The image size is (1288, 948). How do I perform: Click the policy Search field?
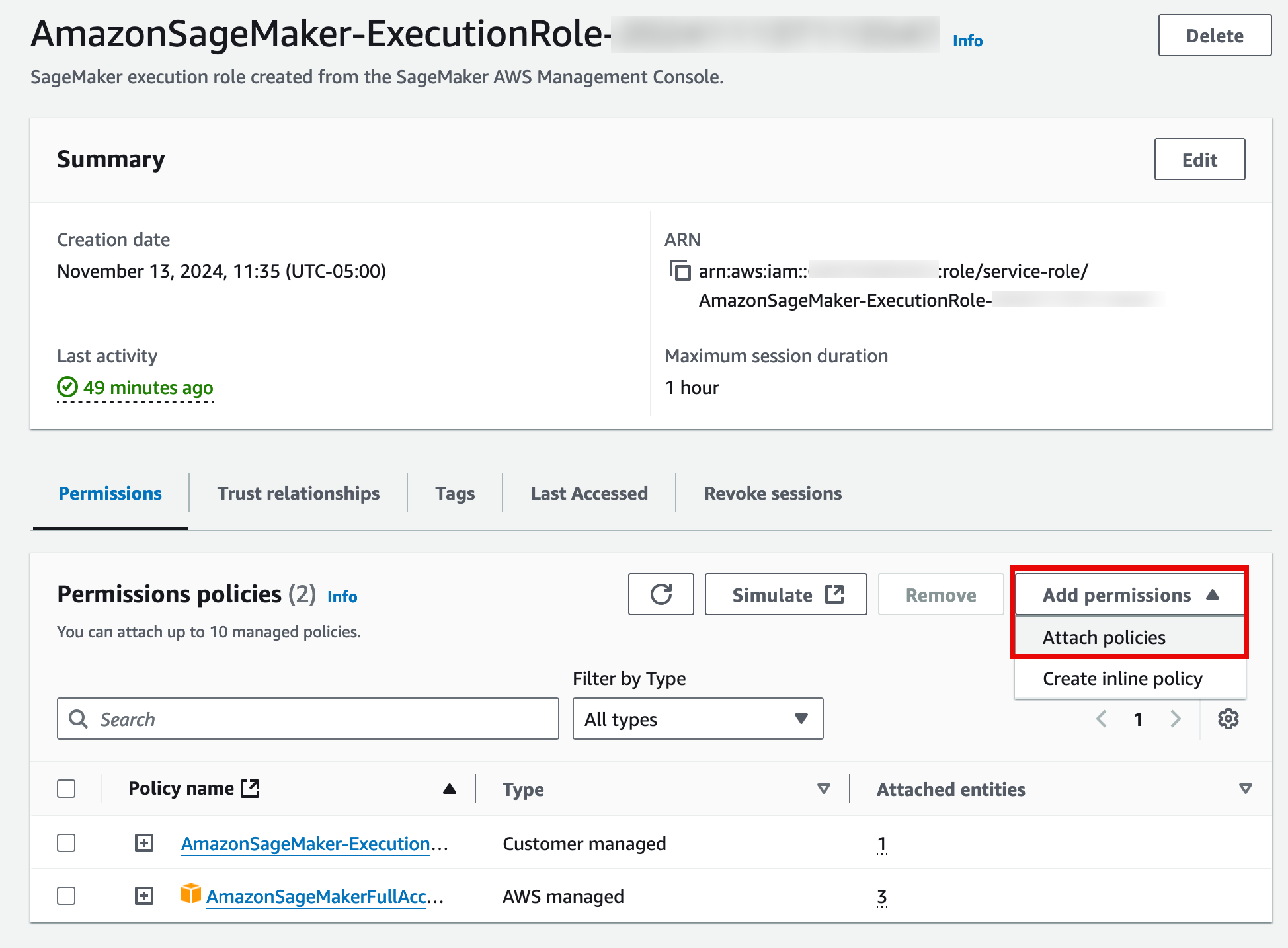point(308,719)
